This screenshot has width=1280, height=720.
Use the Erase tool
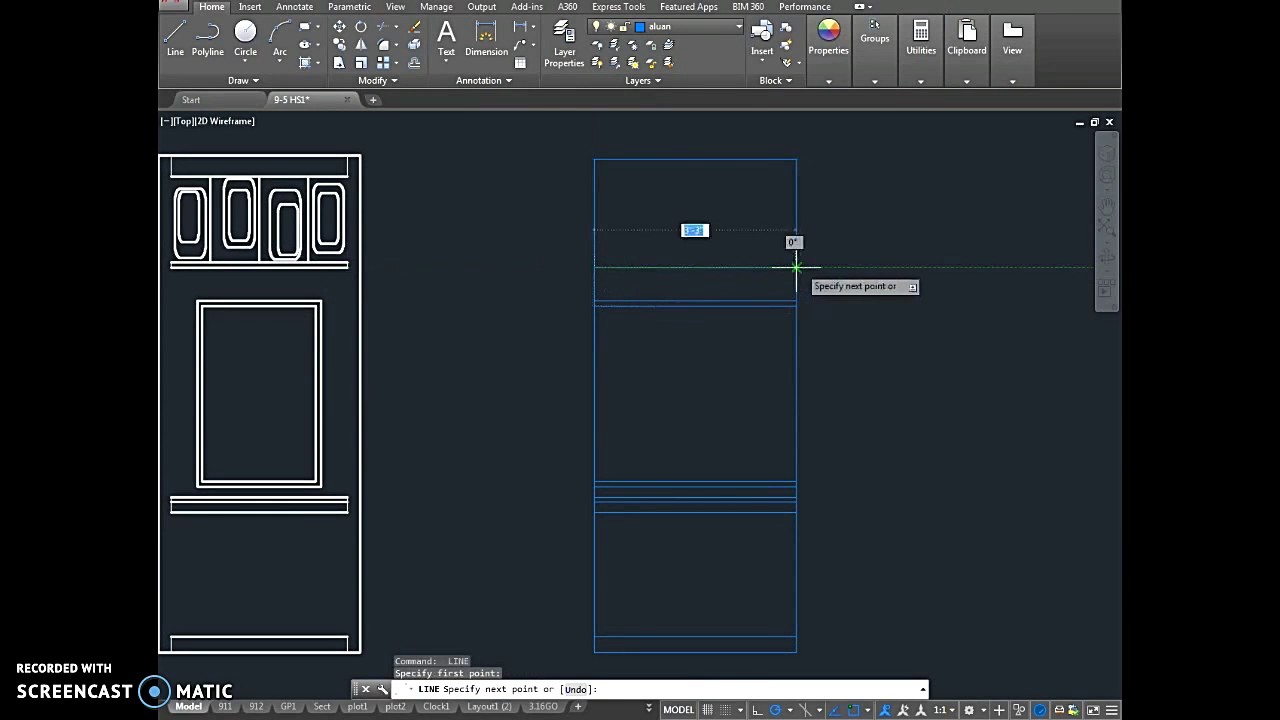[414, 26]
